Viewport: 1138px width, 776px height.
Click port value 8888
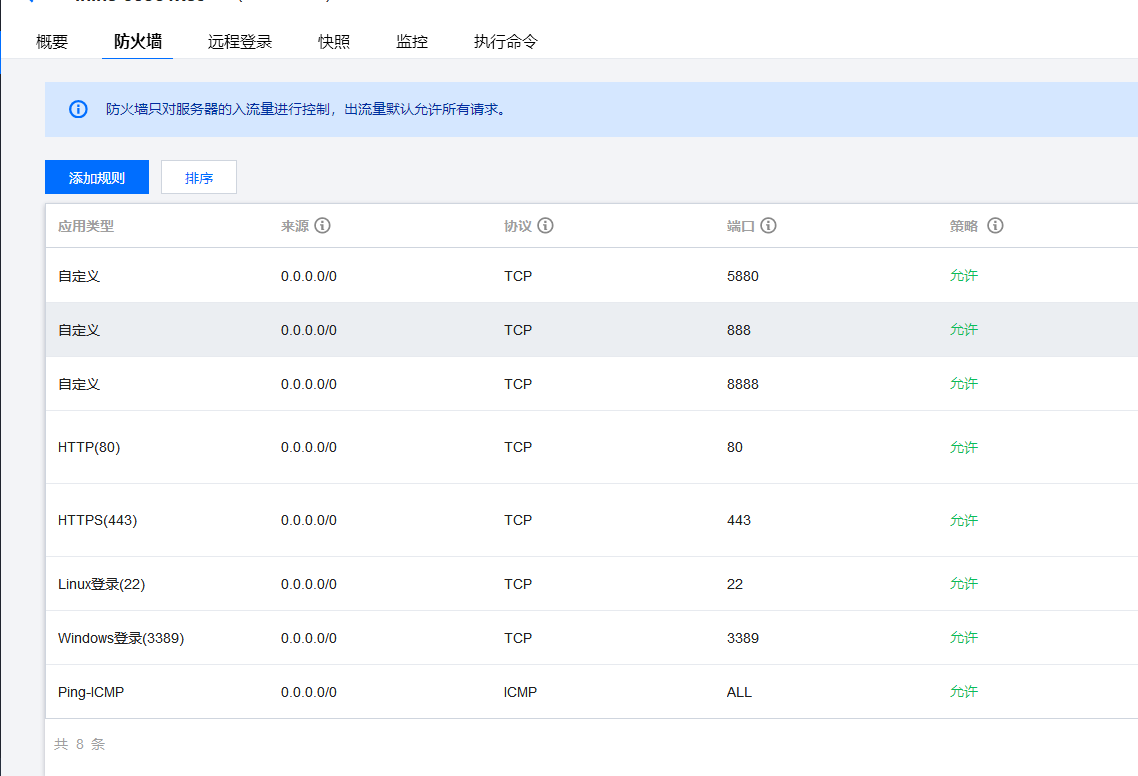pyautogui.click(x=742, y=384)
